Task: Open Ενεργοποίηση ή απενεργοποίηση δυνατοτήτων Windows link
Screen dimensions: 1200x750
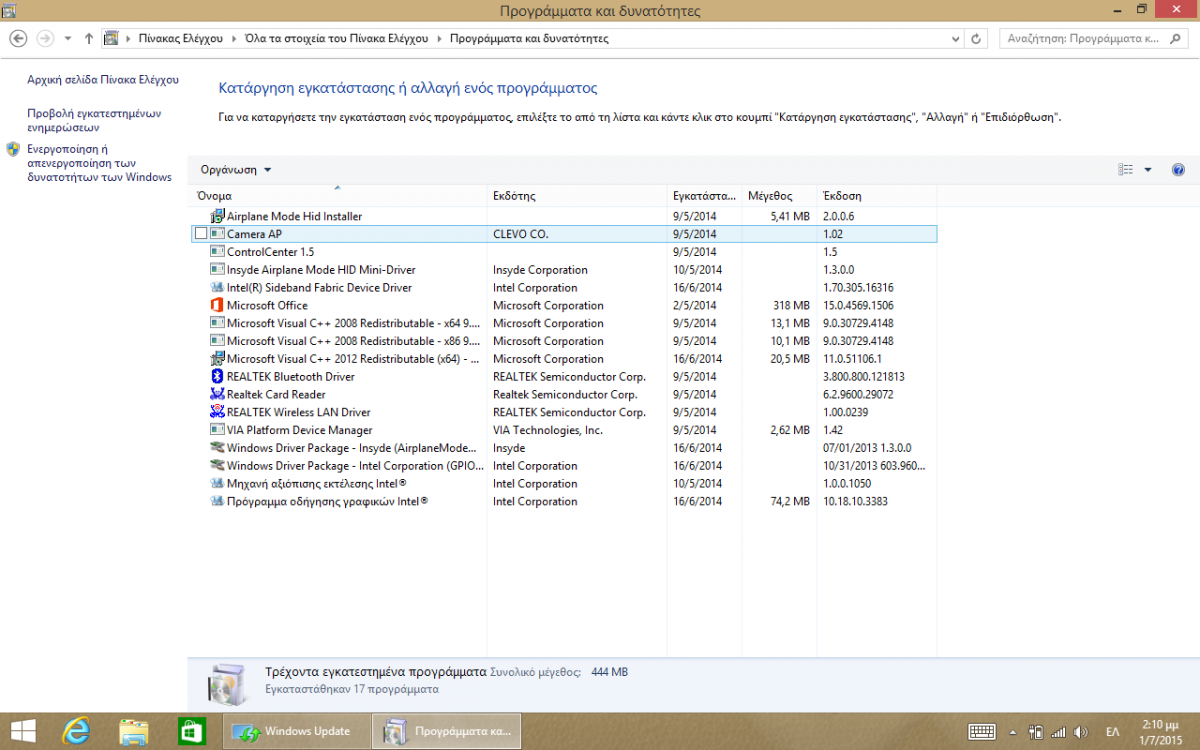Action: [99, 163]
